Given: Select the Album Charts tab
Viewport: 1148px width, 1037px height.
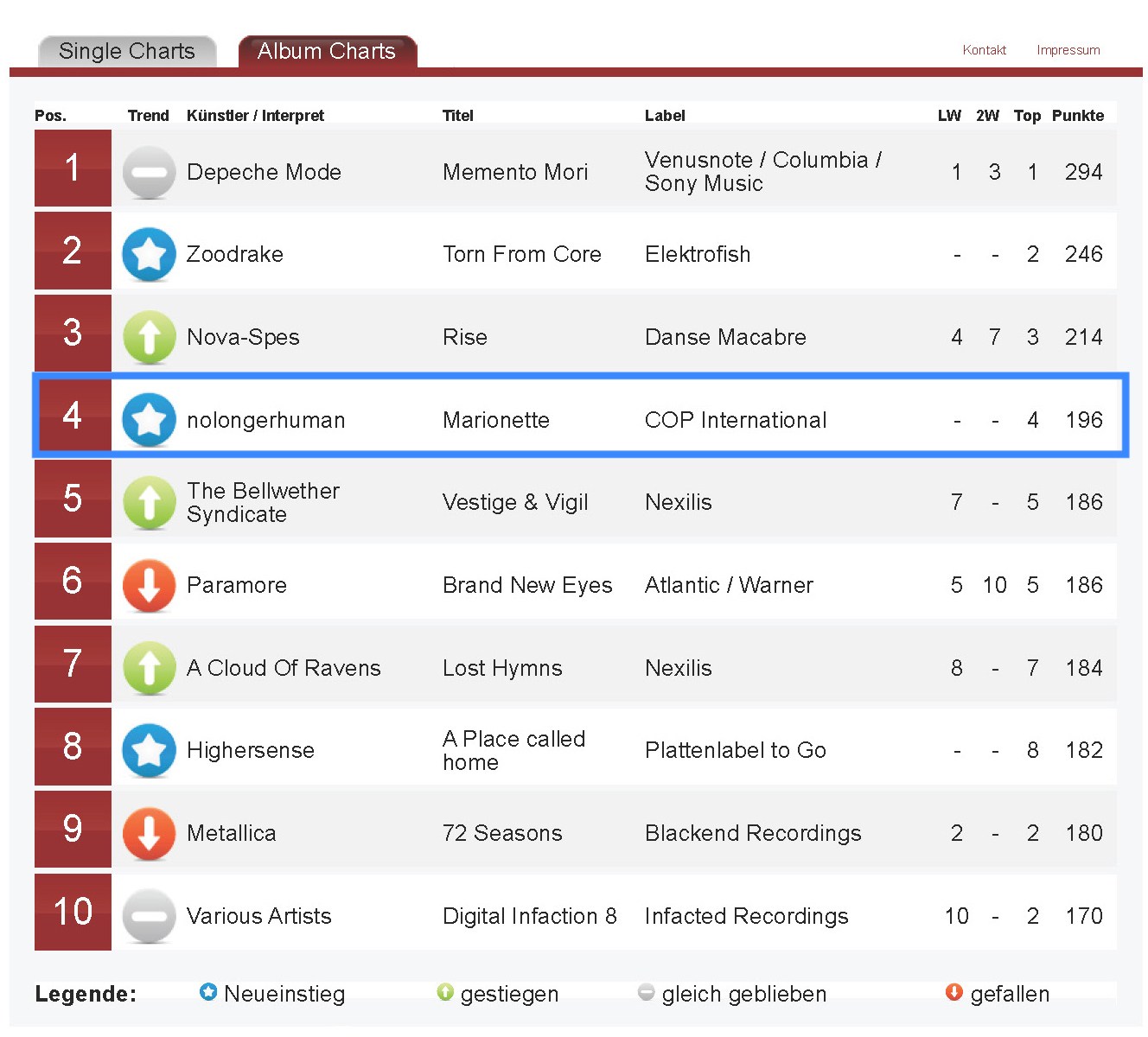Looking at the screenshot, I should 327,51.
